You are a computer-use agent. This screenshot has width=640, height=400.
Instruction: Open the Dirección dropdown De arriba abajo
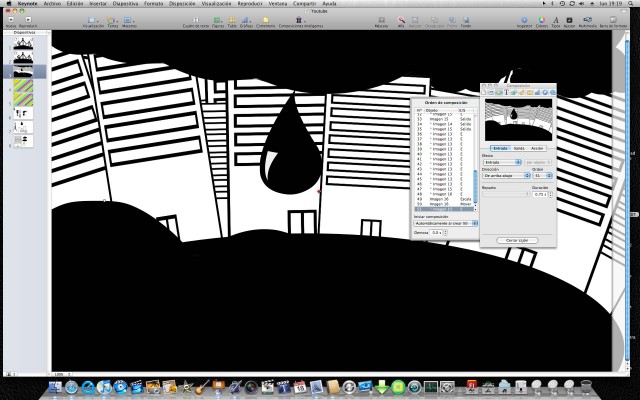click(x=507, y=176)
